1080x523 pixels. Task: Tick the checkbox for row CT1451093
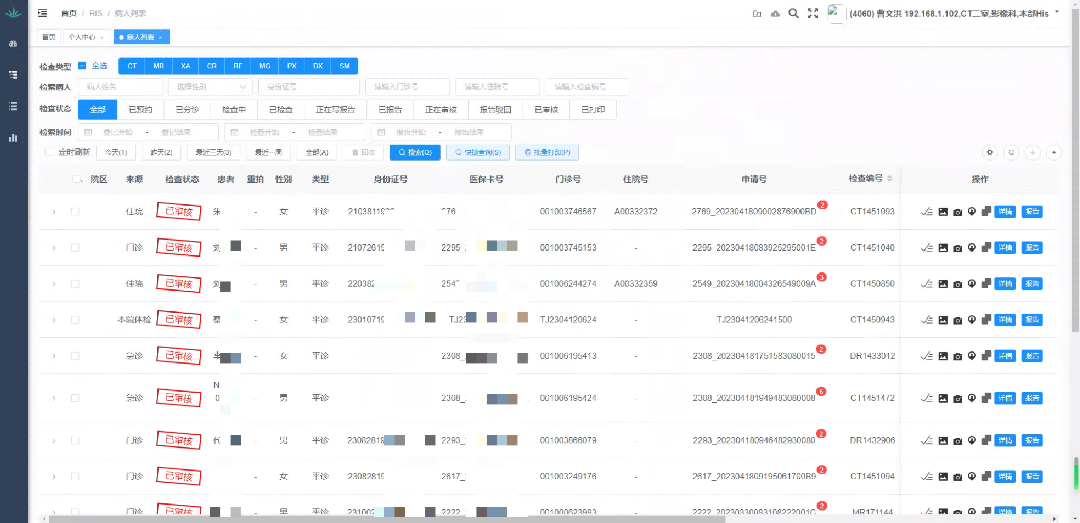click(75, 212)
